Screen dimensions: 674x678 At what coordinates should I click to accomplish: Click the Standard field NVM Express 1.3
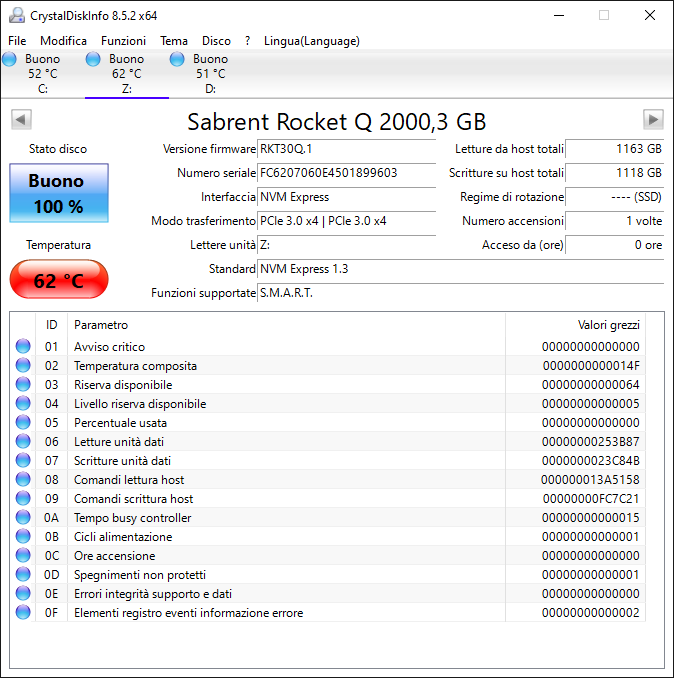pos(460,269)
